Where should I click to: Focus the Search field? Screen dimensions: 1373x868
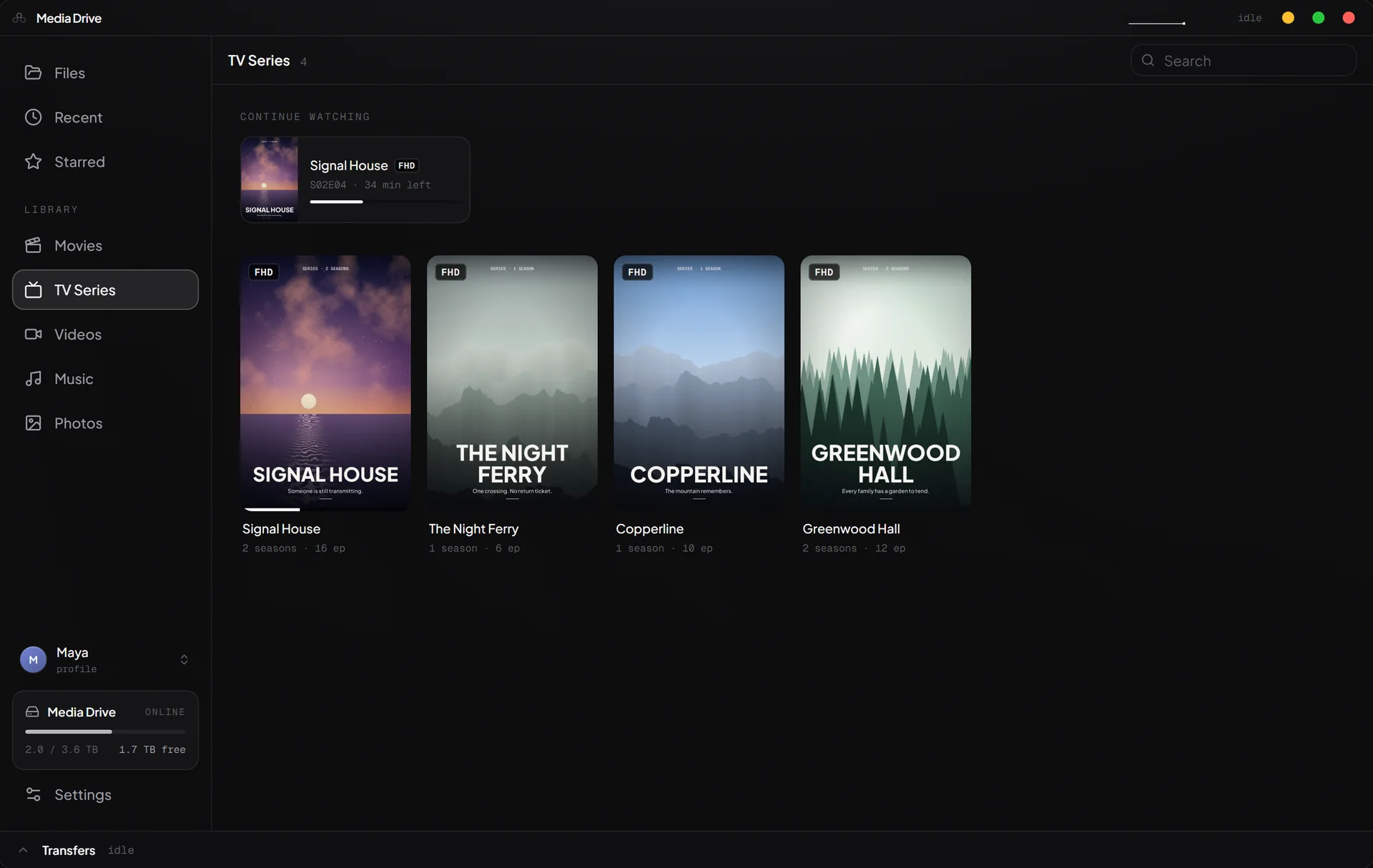pos(1244,61)
